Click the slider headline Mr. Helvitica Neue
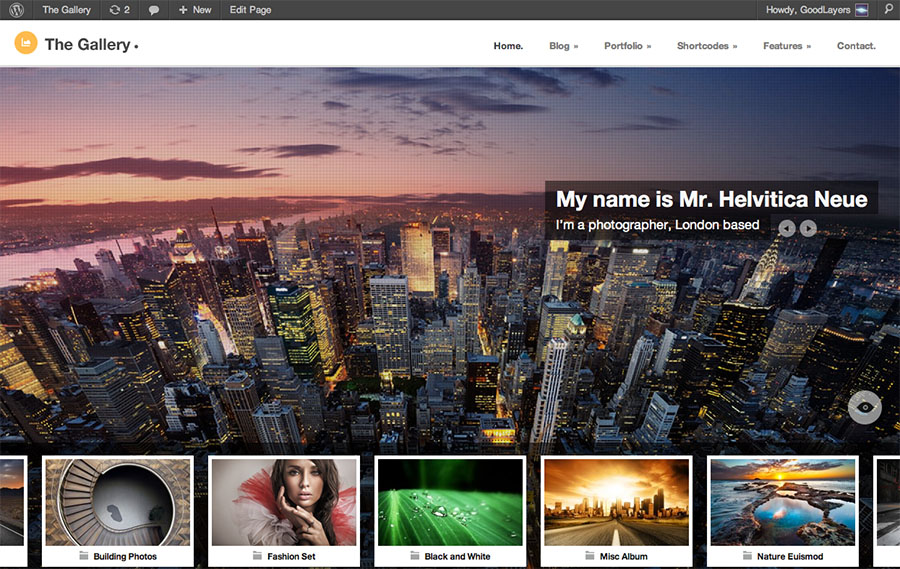Image resolution: width=900 pixels, height=569 pixels. (x=712, y=199)
